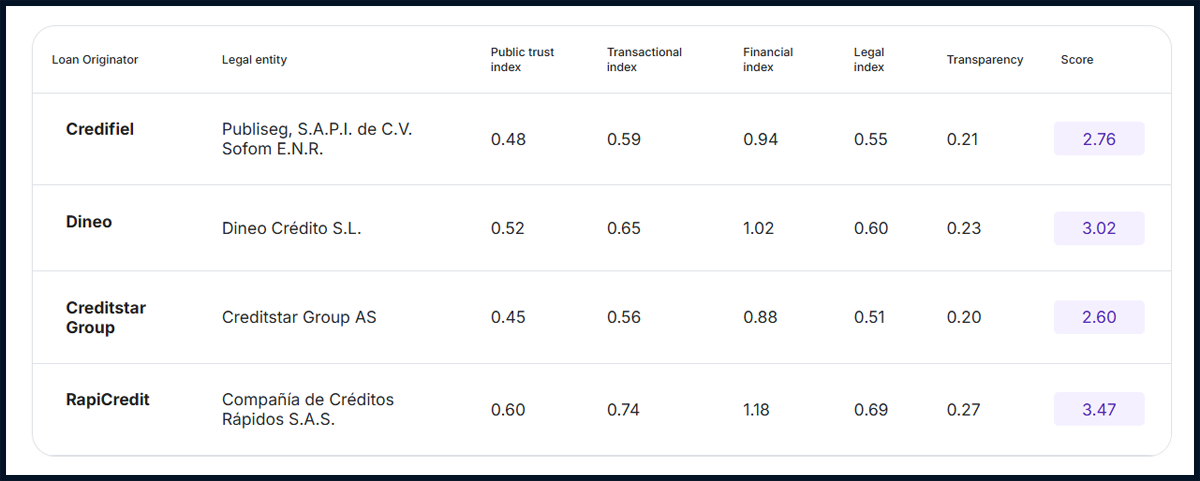Click the Credifiel loan originator name
The width and height of the screenshot is (1200, 481).
(x=100, y=129)
